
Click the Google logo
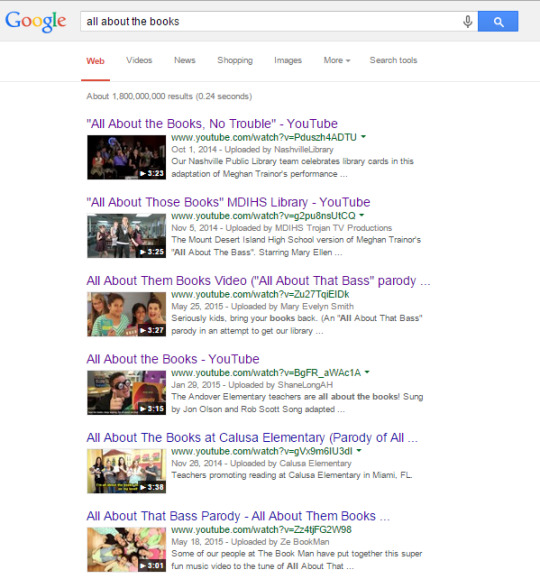[35, 21]
